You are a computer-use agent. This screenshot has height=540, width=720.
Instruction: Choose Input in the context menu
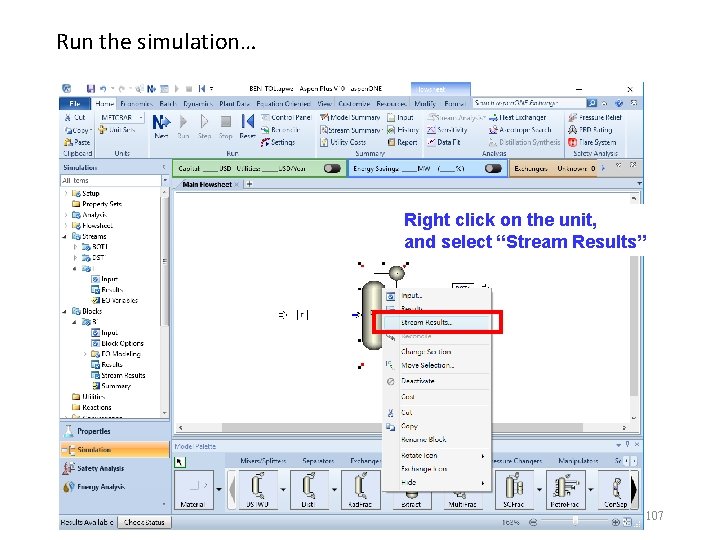click(x=437, y=296)
